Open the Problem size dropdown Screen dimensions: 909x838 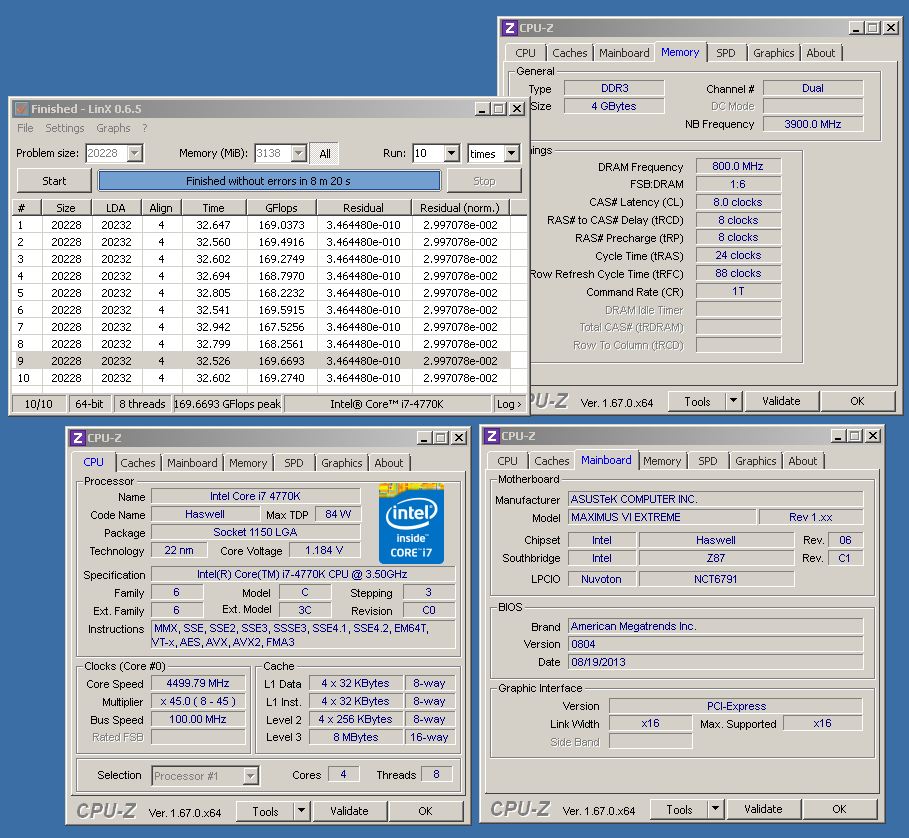(x=134, y=154)
